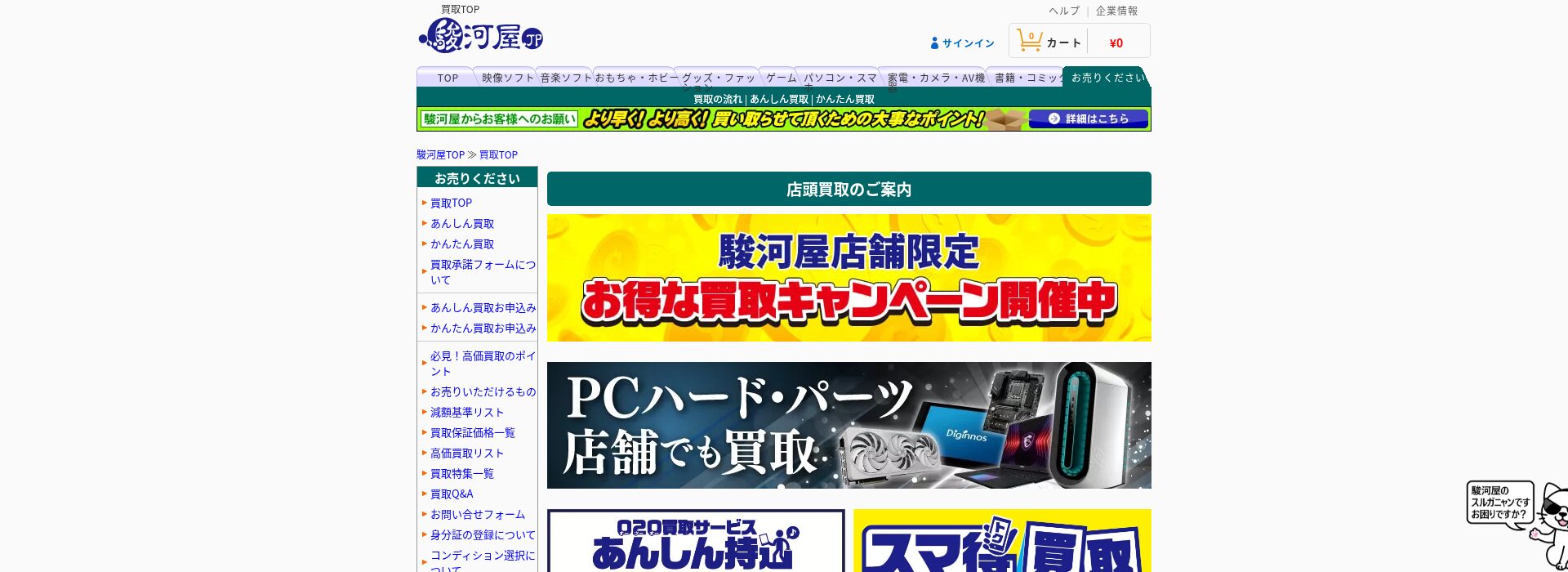1568x572 pixels.
Task: Click the 詳細はこちら arrow button
Action: click(1088, 119)
